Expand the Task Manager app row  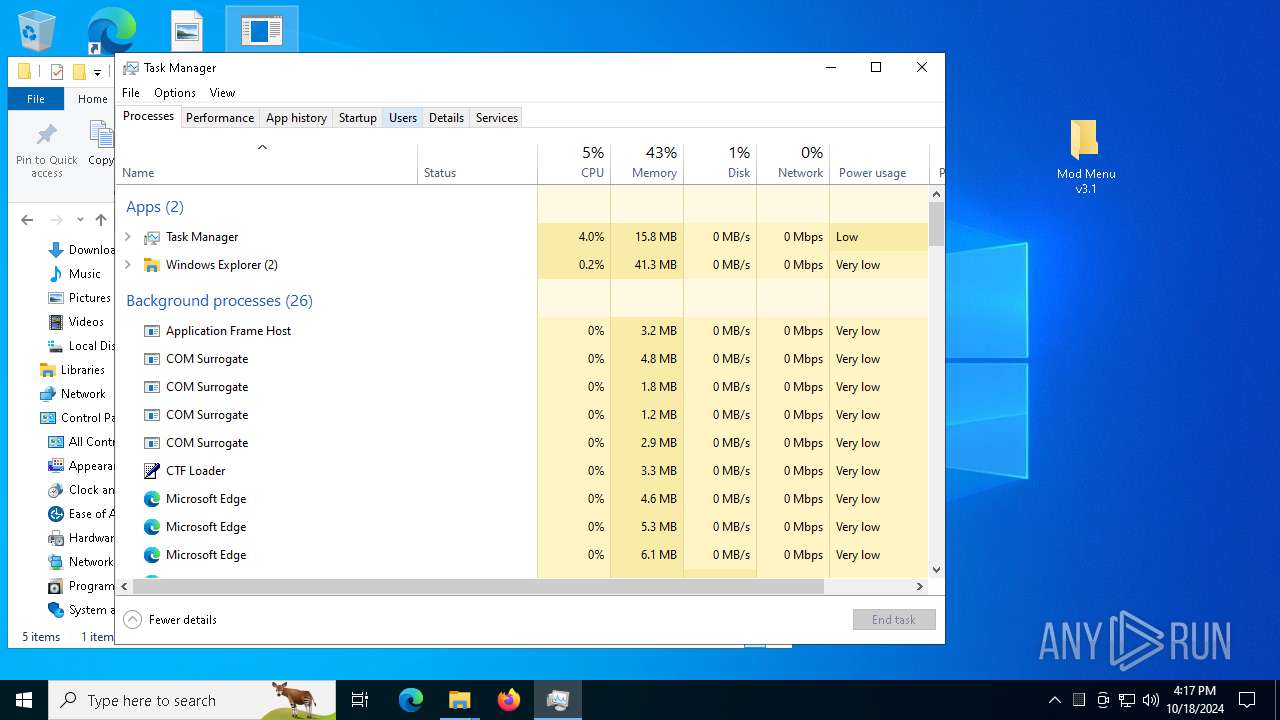pos(127,237)
